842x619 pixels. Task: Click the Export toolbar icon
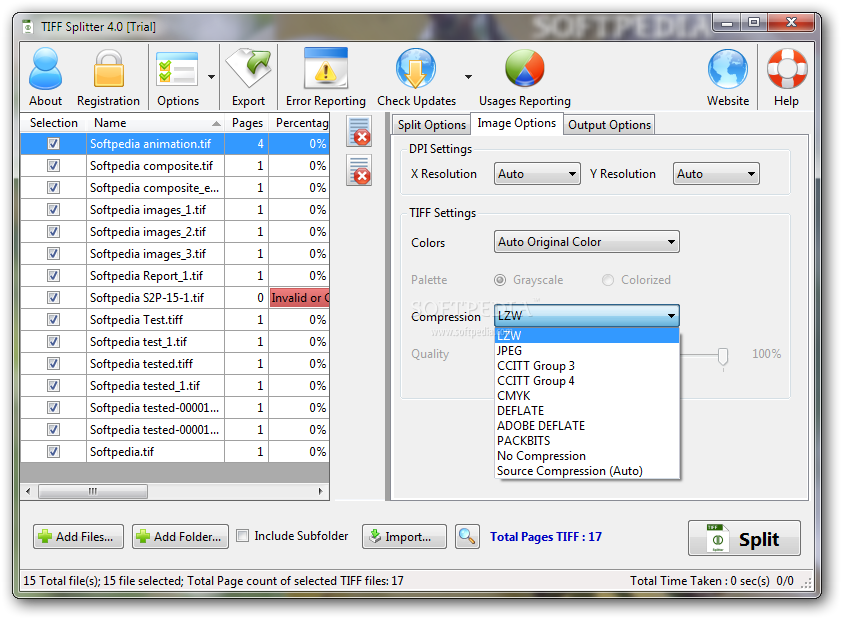(x=248, y=77)
